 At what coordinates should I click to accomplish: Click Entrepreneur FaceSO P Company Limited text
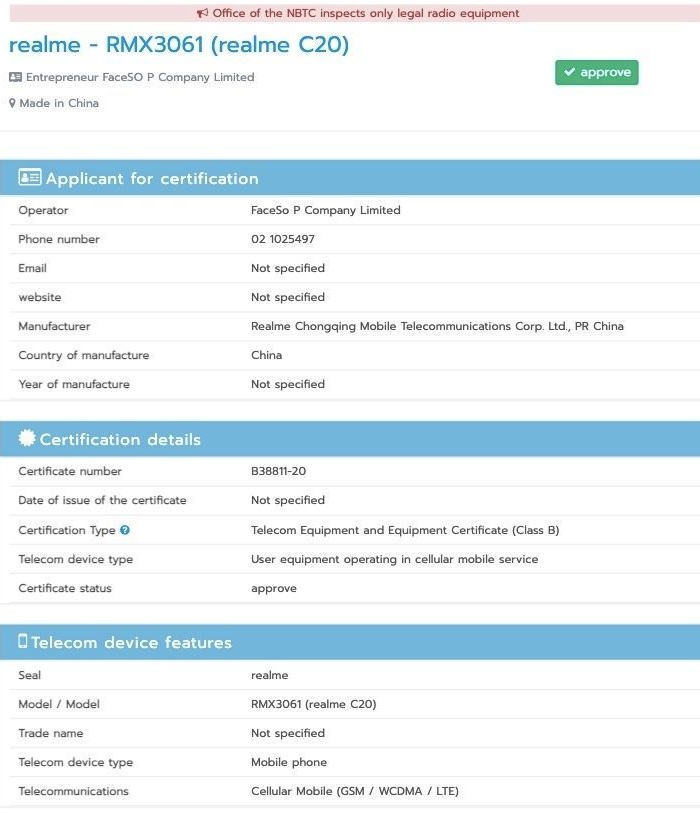[140, 77]
